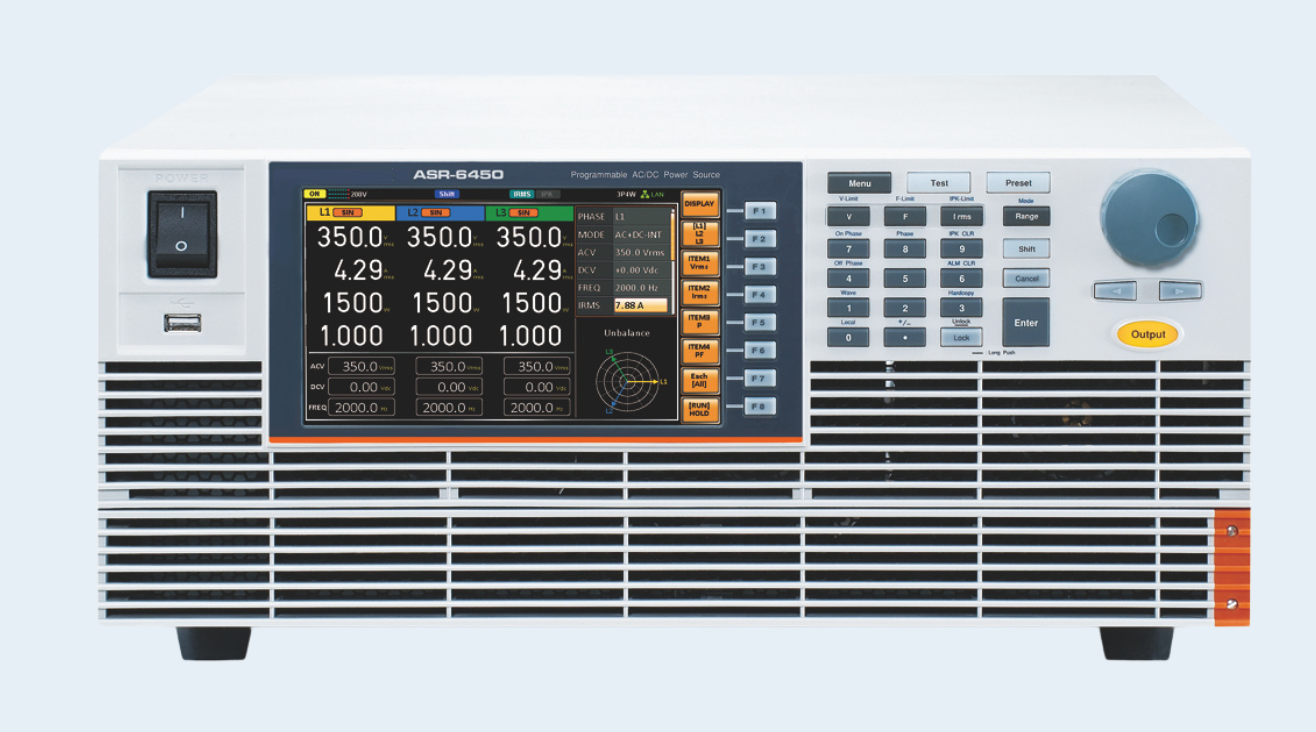This screenshot has width=1316, height=732.
Task: Toggle the POWER rocker switch
Action: (x=182, y=233)
